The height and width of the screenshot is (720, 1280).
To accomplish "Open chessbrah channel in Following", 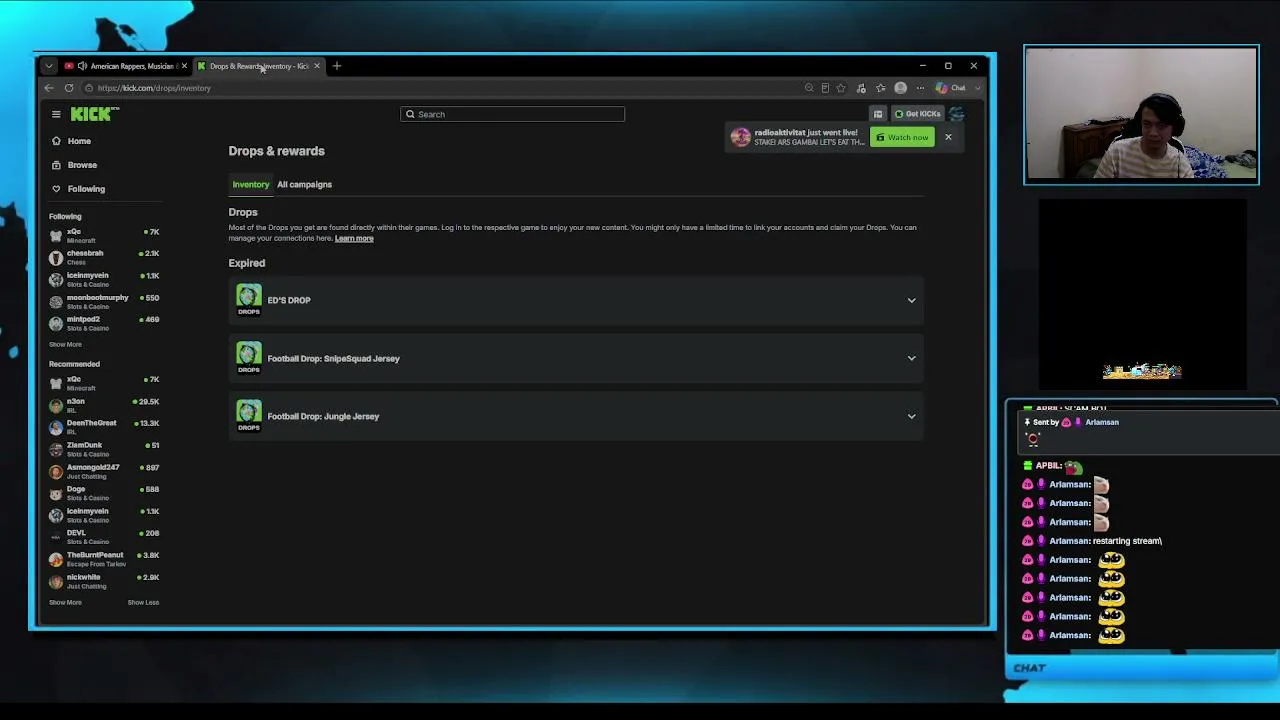I will 105,257.
